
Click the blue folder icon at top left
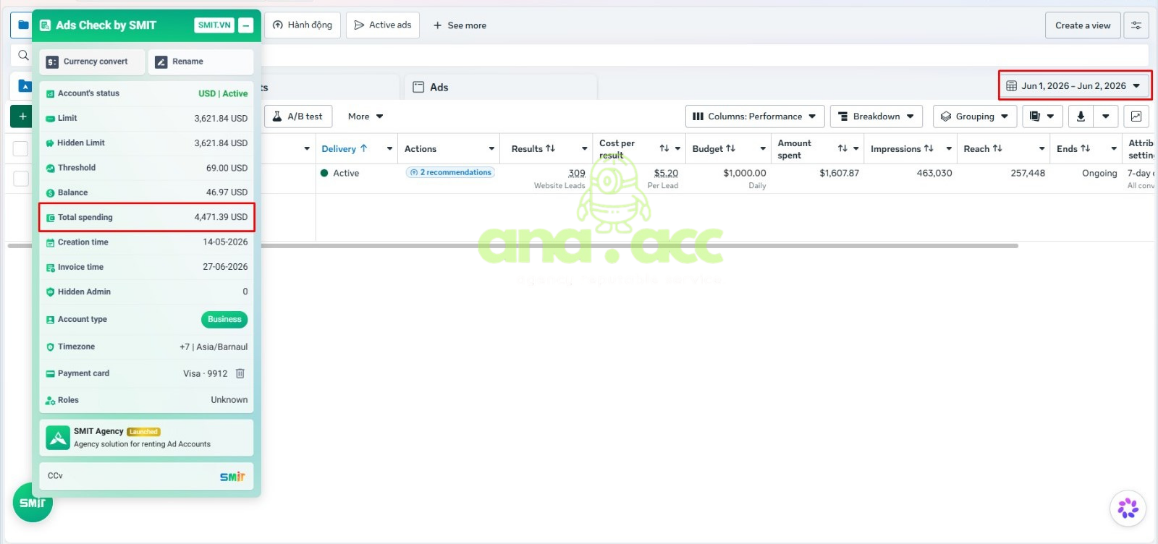point(23,25)
